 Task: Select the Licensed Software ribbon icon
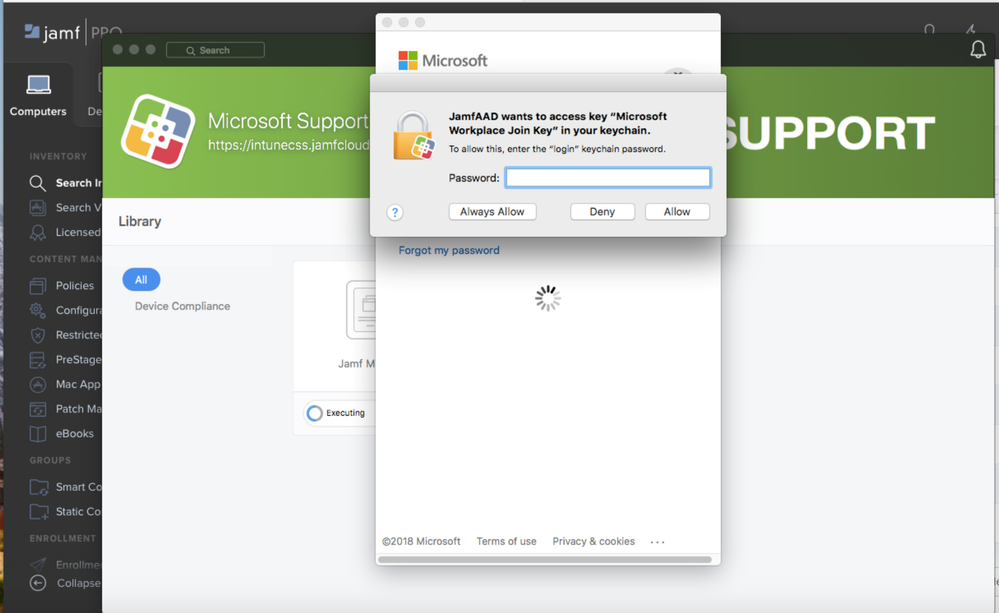[x=38, y=233]
